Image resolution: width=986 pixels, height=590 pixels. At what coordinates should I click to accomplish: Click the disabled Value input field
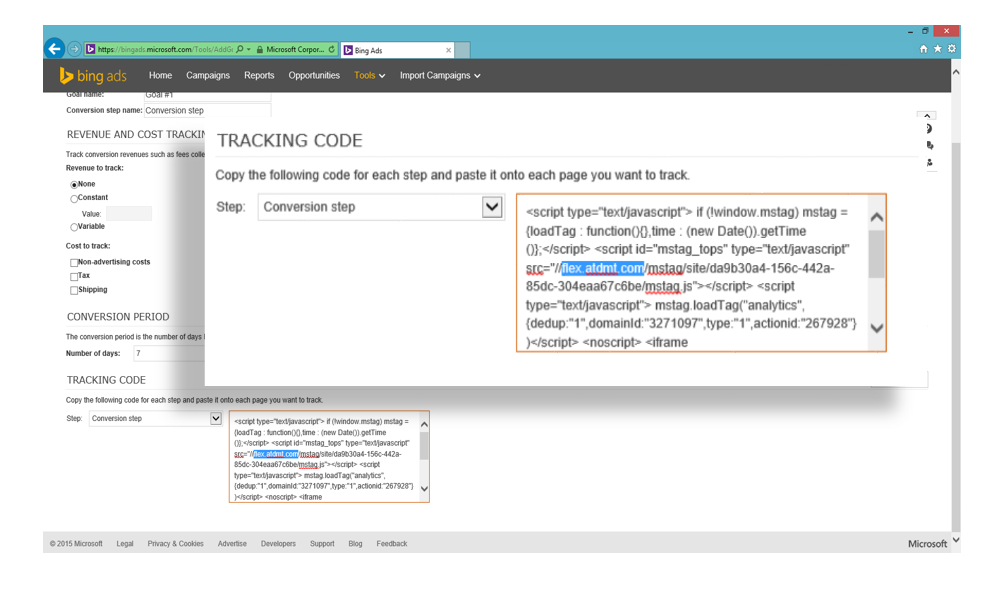click(128, 214)
